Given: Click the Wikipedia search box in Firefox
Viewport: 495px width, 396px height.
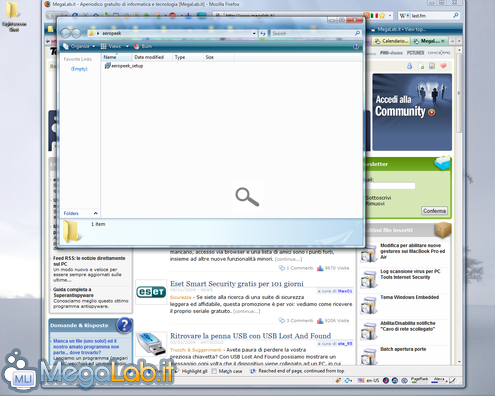Looking at the screenshot, I should pos(431,16).
